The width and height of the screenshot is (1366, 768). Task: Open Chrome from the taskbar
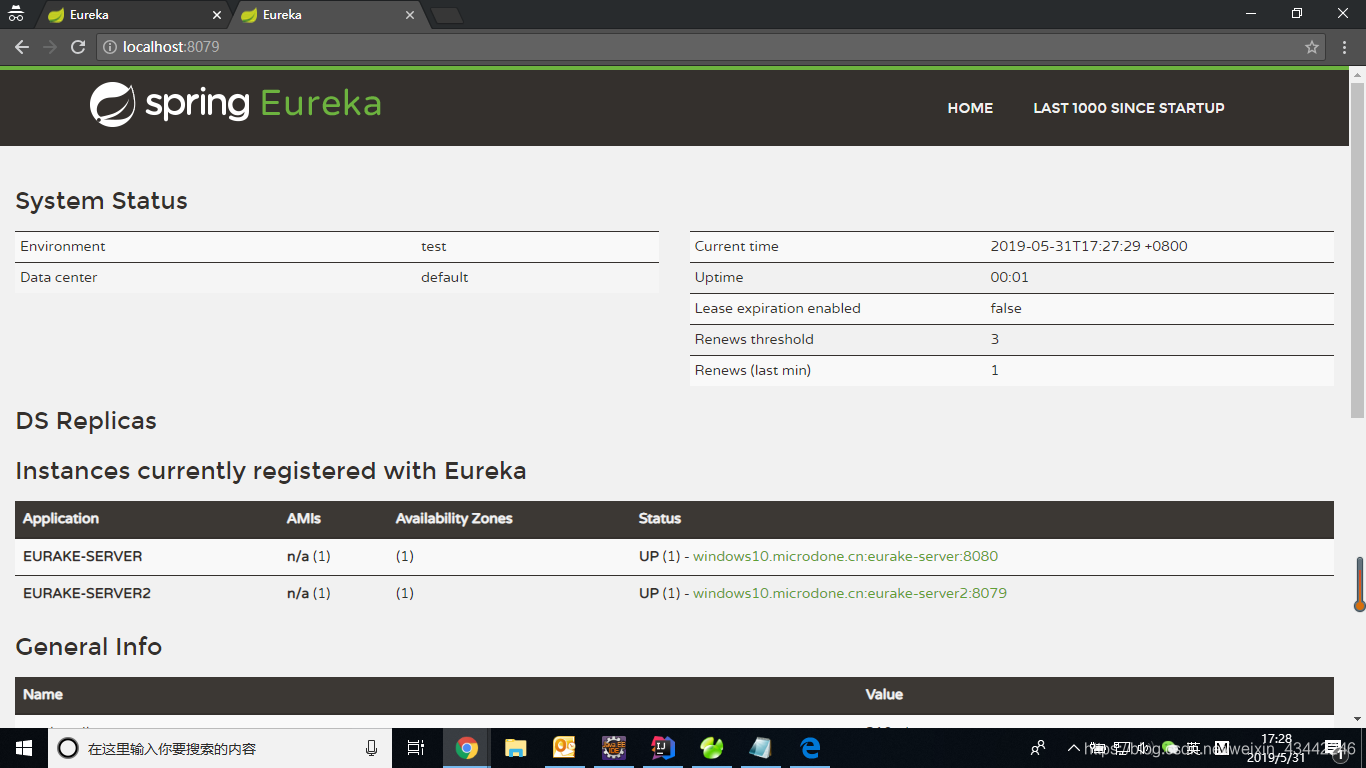click(x=467, y=748)
